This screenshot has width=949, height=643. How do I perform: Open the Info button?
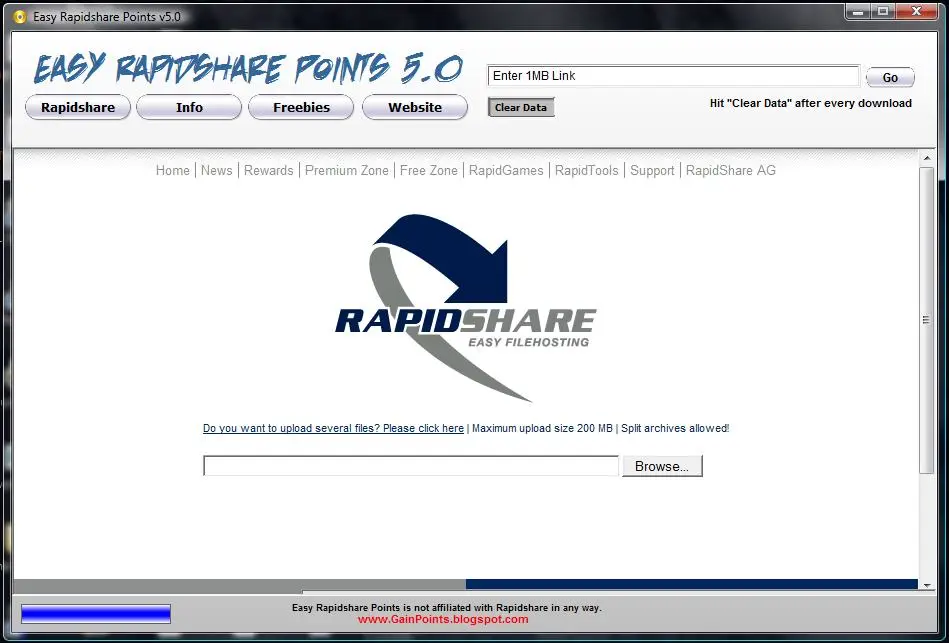pyautogui.click(x=189, y=107)
